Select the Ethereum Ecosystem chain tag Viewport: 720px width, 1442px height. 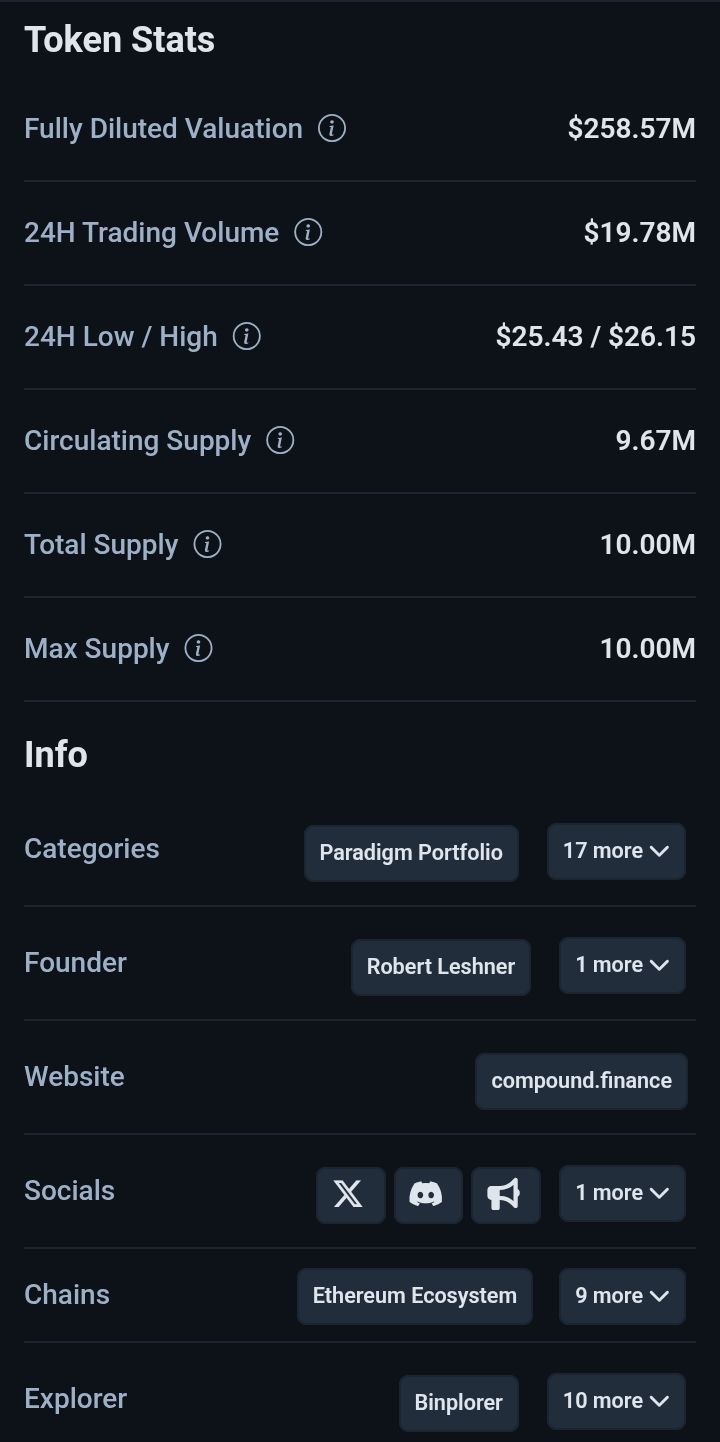pos(415,1296)
